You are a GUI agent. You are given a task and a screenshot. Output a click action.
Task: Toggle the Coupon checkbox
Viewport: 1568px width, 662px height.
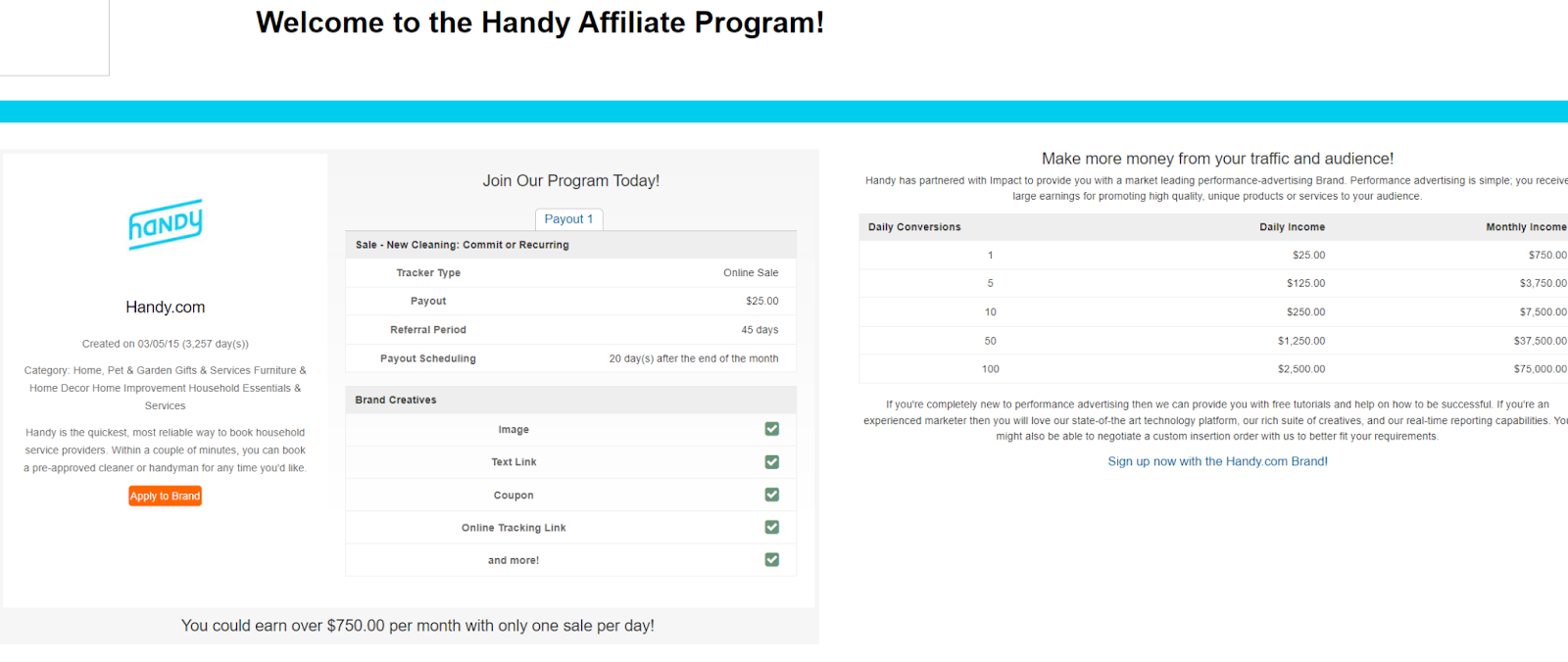772,495
